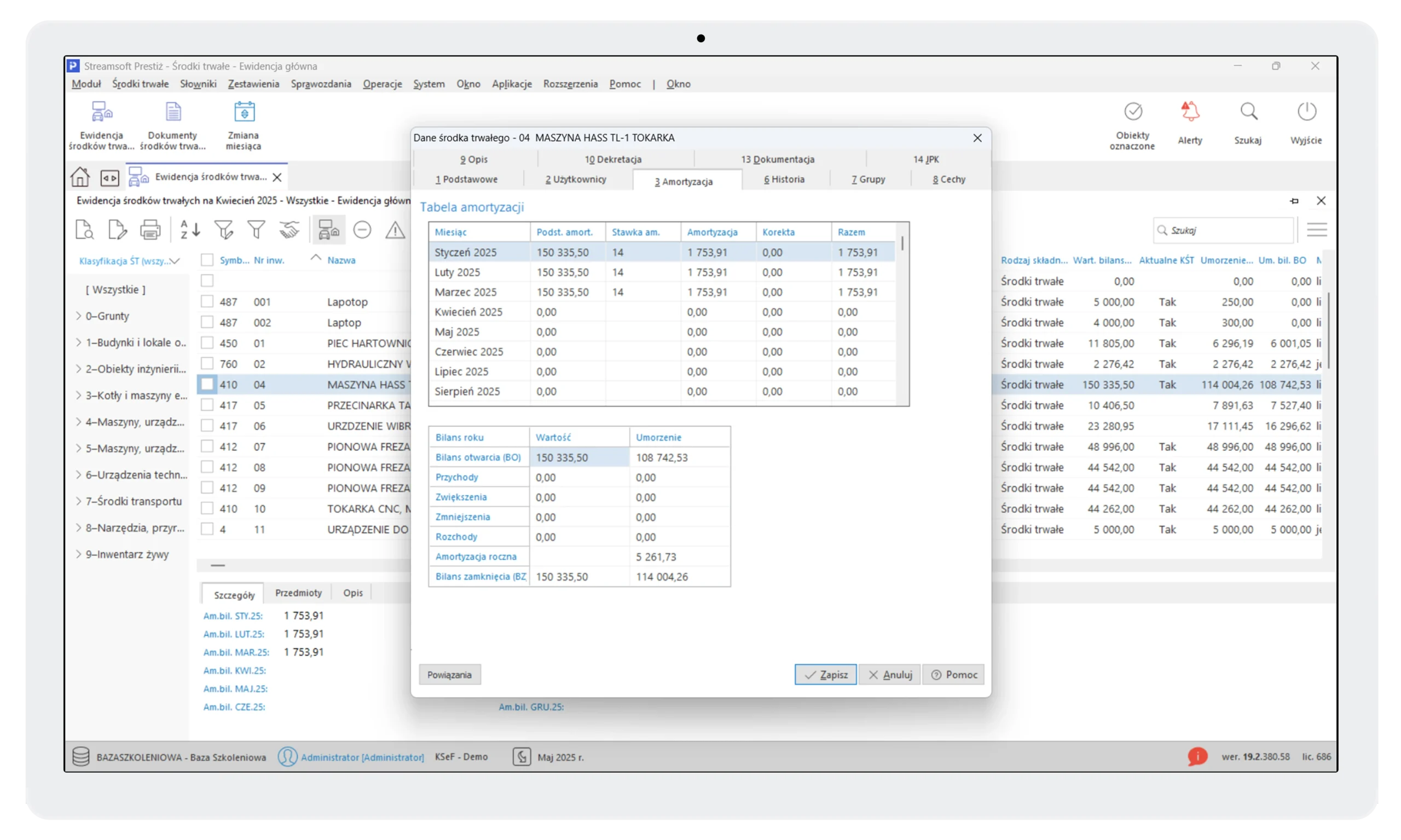
Task: Click the home icon beside tabs
Action: tap(80, 177)
